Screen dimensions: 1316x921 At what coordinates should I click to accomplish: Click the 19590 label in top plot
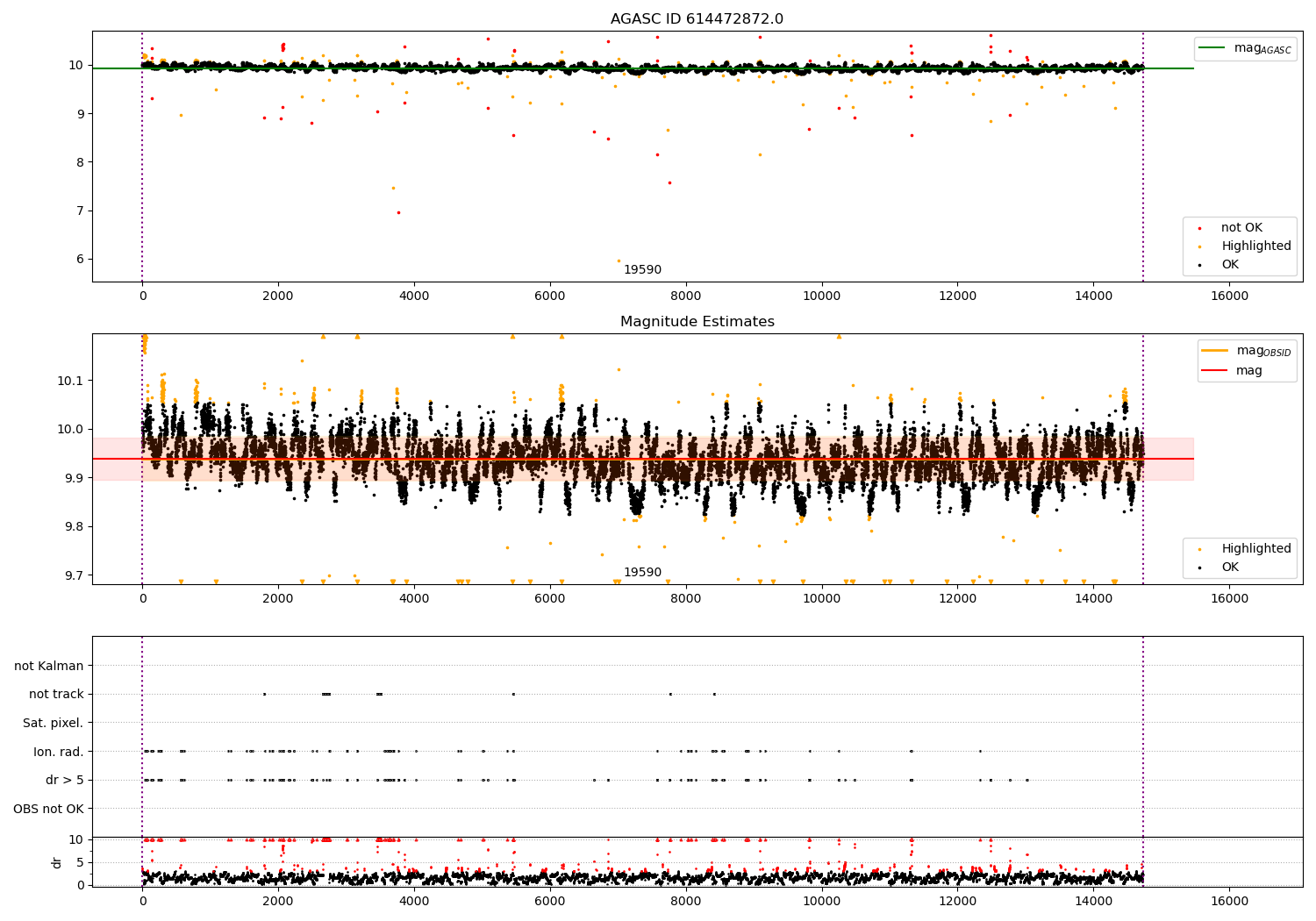pos(642,270)
